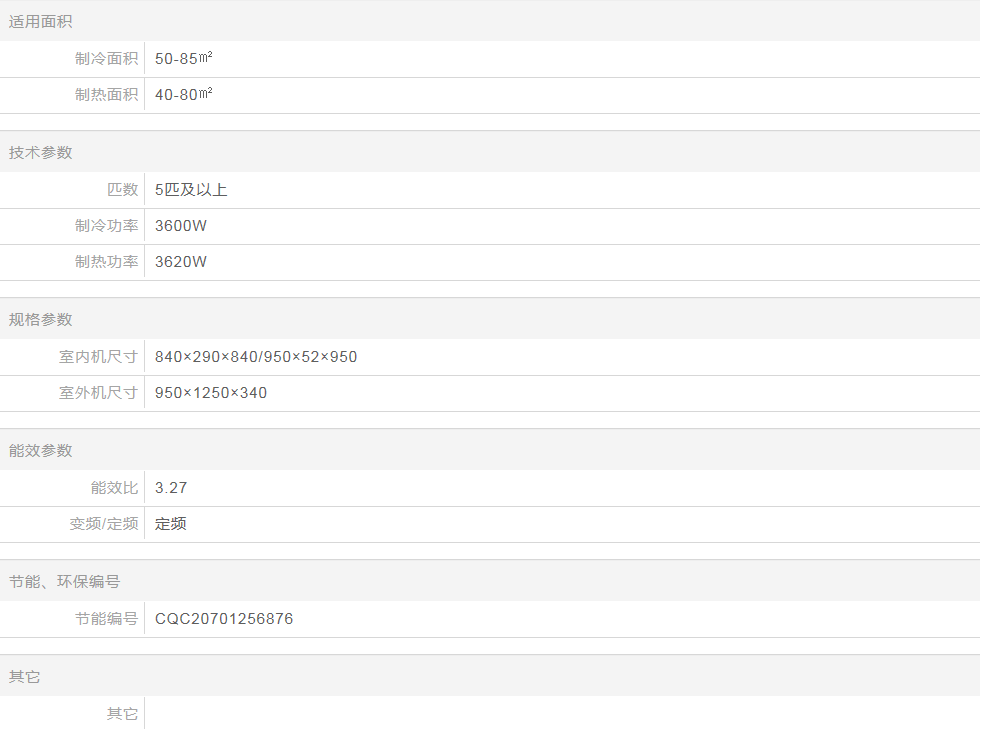Select the 定频 value text
989x732 pixels.
[x=171, y=524]
